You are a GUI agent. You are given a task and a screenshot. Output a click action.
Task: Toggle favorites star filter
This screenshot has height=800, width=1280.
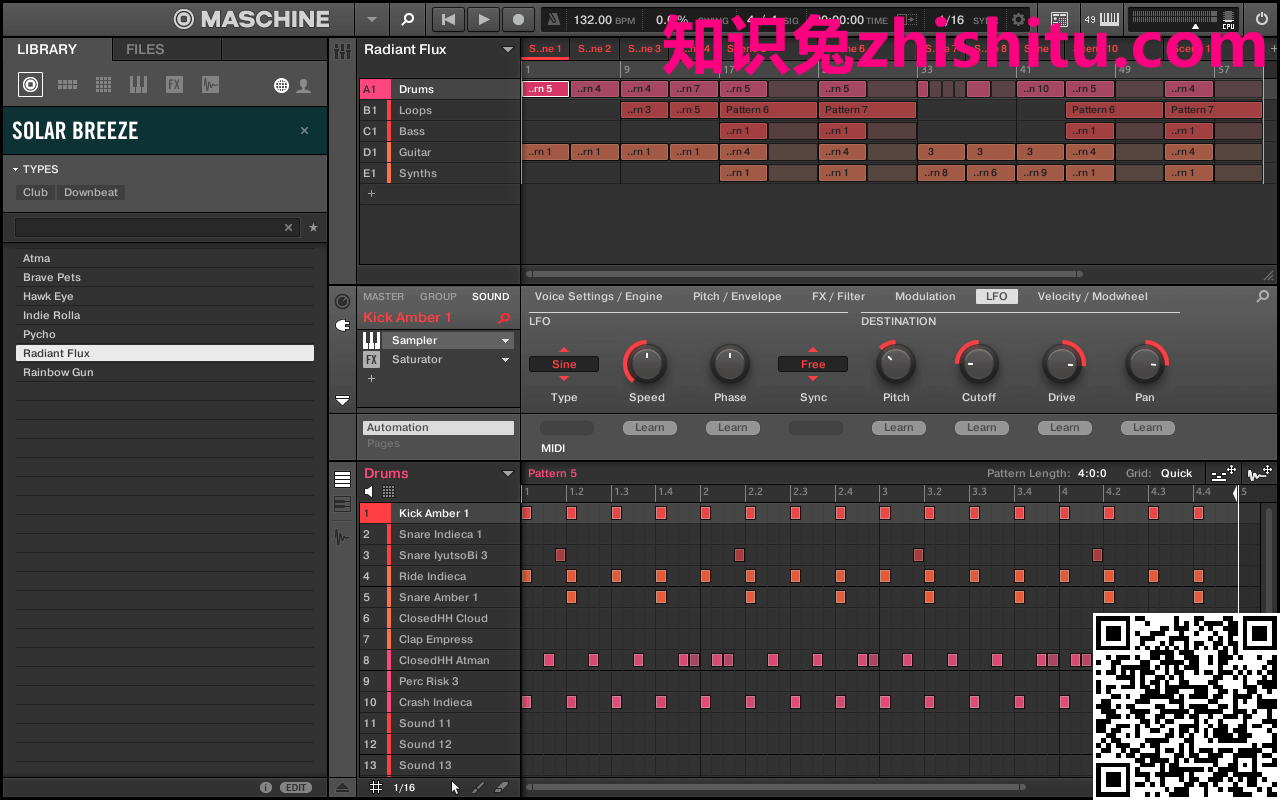[313, 228]
